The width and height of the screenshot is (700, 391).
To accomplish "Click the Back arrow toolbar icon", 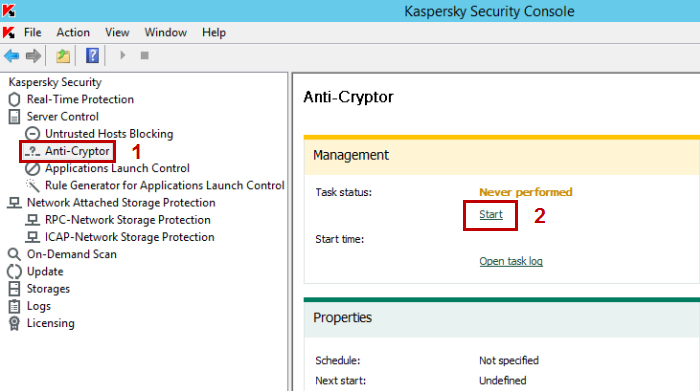I will pyautogui.click(x=12, y=56).
